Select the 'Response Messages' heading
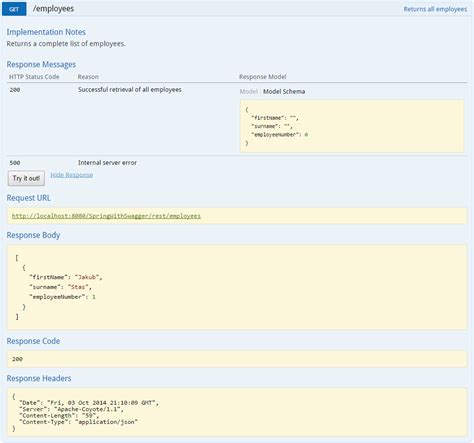The width and height of the screenshot is (474, 443). [x=41, y=64]
